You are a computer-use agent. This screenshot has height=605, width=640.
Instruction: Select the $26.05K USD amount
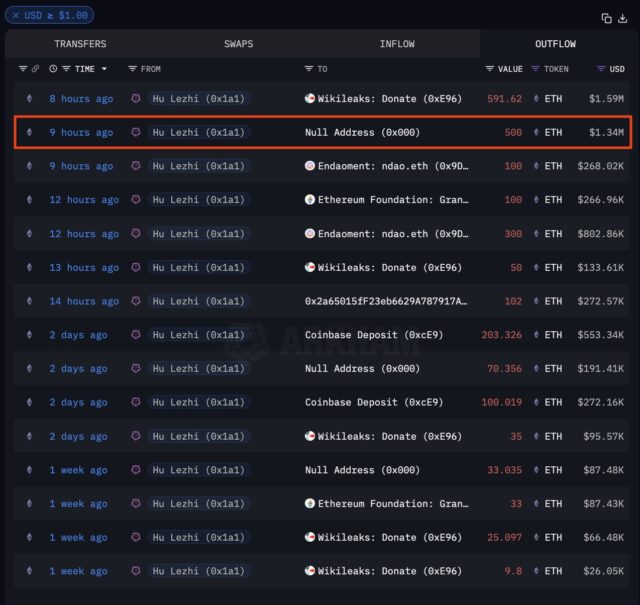tap(603, 571)
